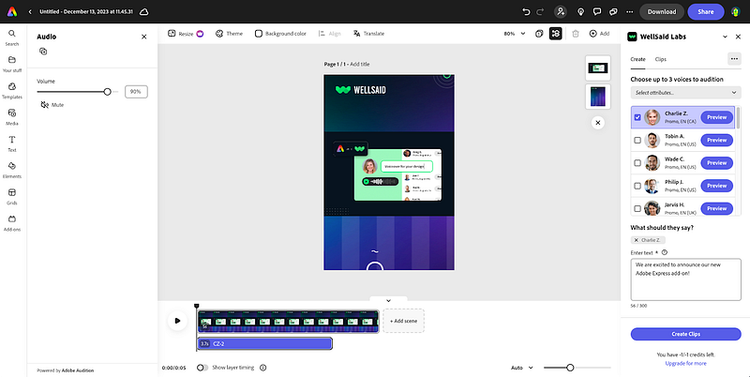This screenshot has width=750, height=377.
Task: Open Search in the left sidebar
Action: pyautogui.click(x=12, y=38)
